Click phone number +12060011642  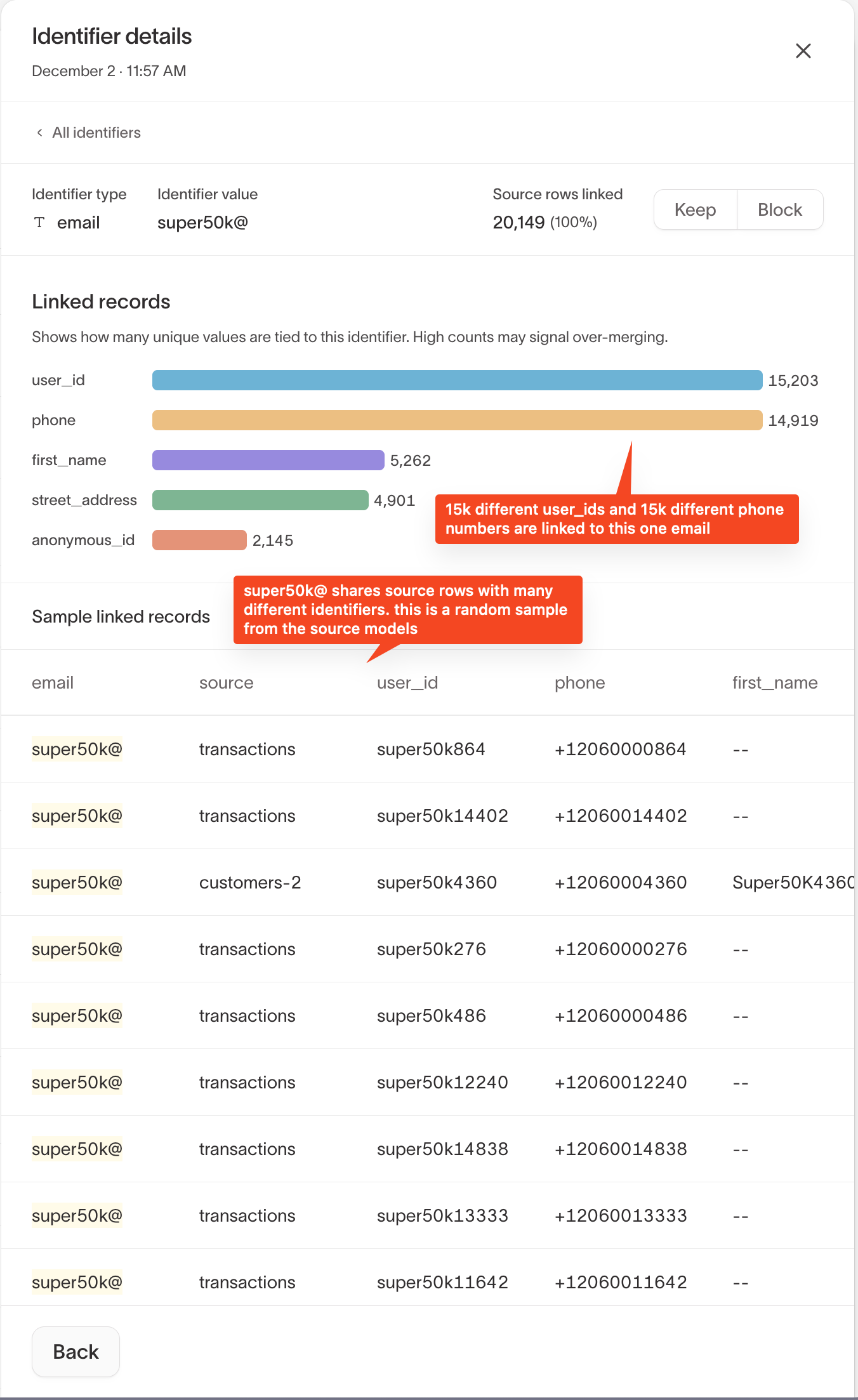tap(621, 1283)
